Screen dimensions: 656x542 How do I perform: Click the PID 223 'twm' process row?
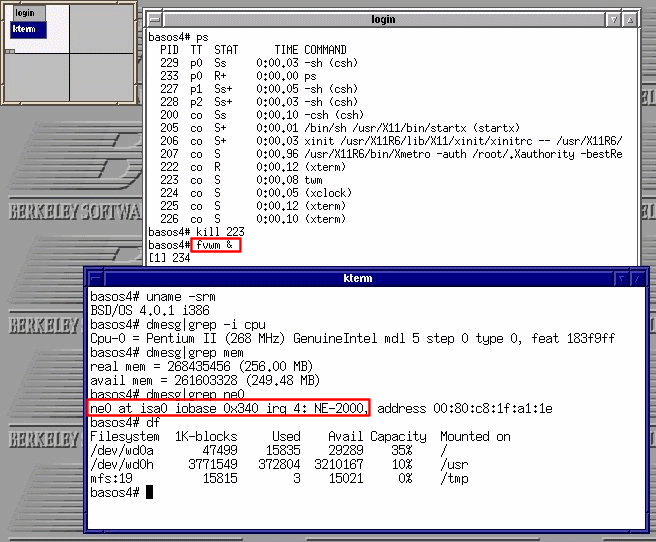[x=241, y=180]
